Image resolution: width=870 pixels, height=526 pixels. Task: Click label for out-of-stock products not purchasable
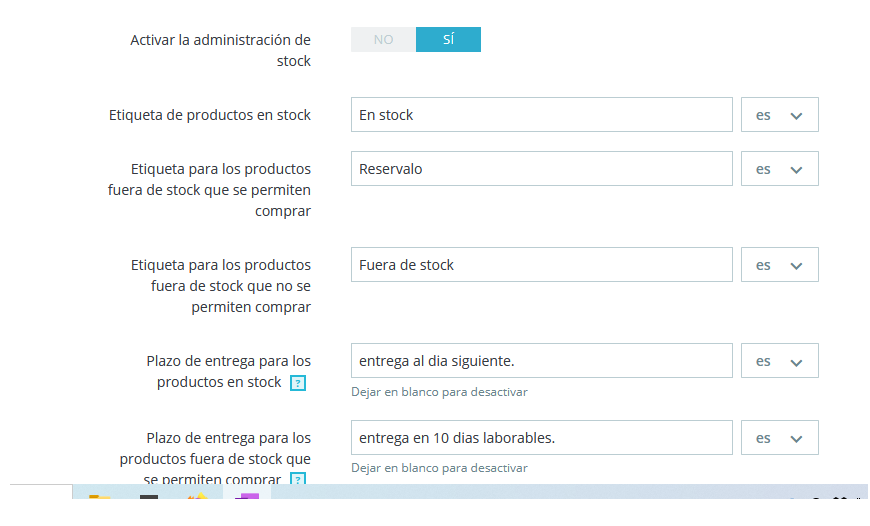tap(220, 286)
